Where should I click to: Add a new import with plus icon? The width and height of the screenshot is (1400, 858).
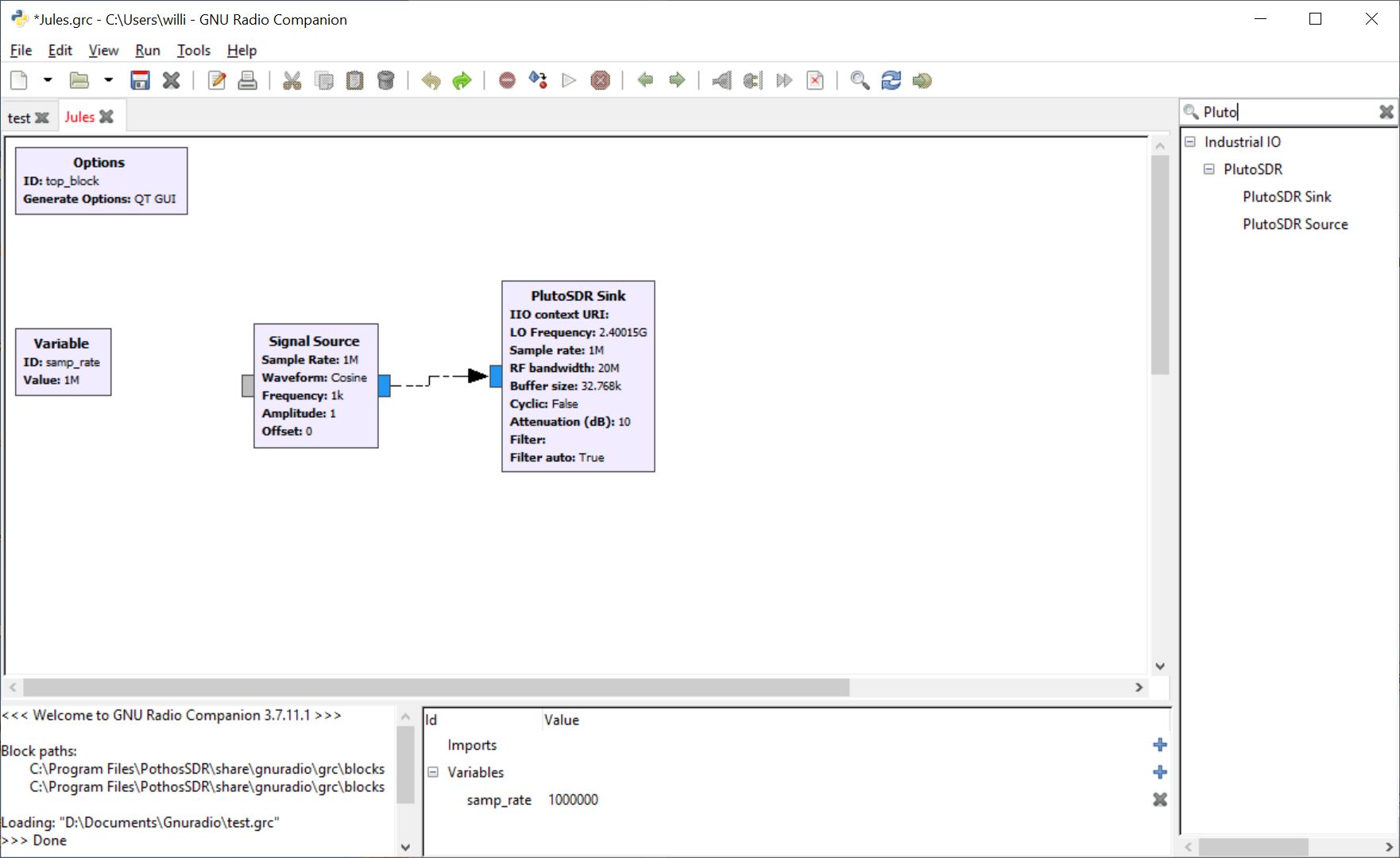1160,744
